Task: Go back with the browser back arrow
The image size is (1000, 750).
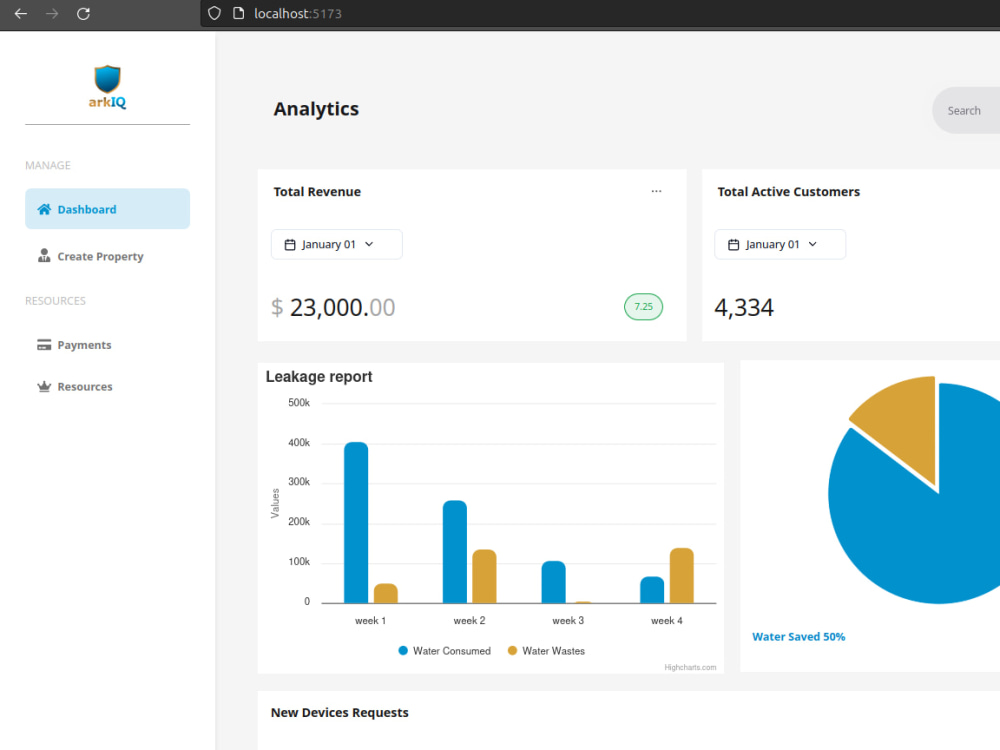Action: point(20,13)
